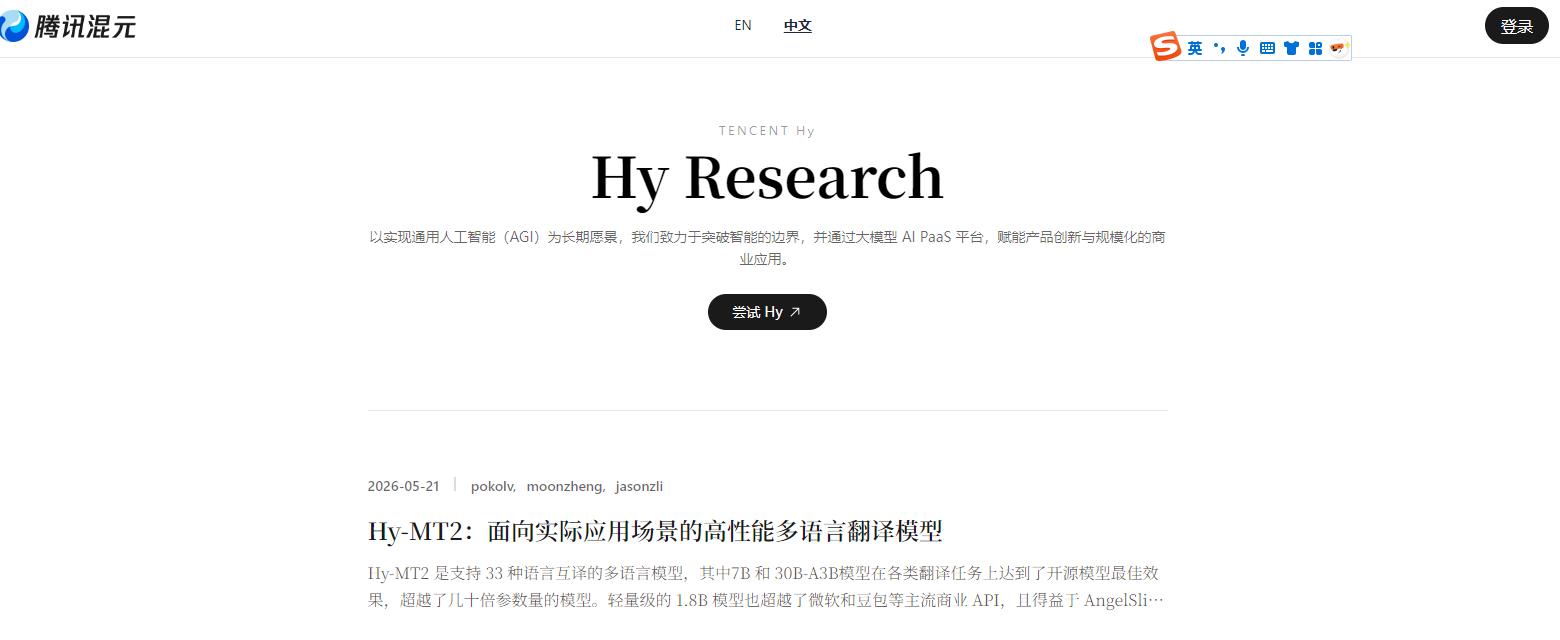Click the AGI vision description text
Viewport: 1560px width, 640px height.
[x=767, y=248]
